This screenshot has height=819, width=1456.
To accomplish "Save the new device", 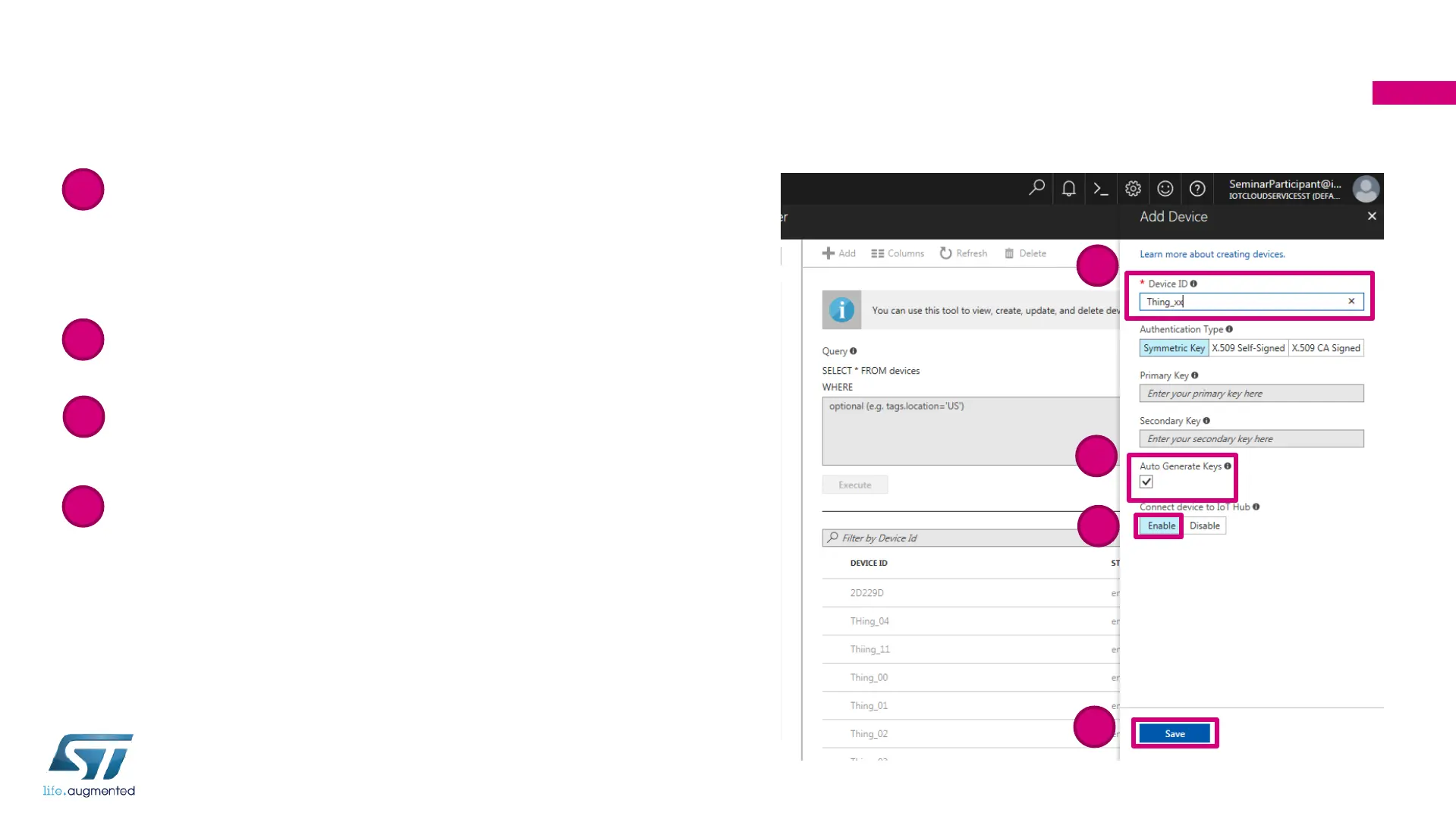I will coord(1175,733).
